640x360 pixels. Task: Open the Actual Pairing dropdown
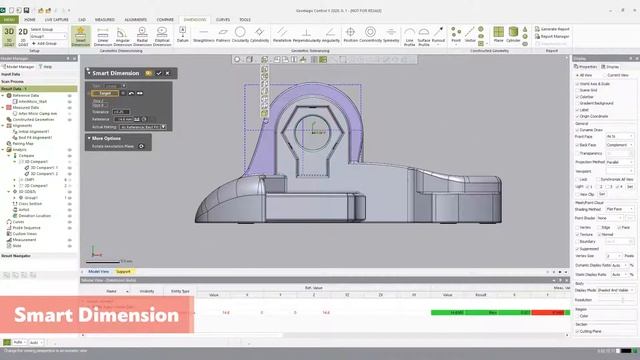click(143, 127)
